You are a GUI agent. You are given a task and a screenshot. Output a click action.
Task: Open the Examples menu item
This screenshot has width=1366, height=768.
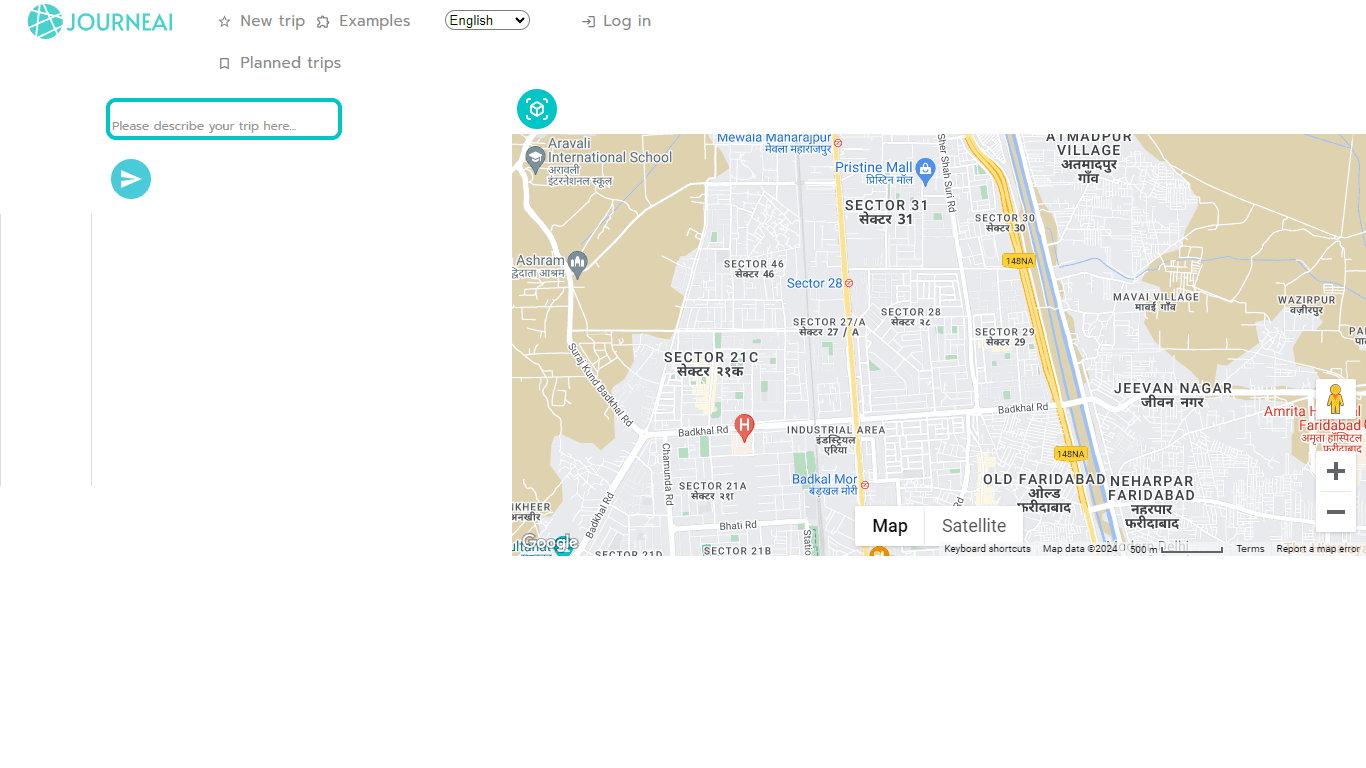pyautogui.click(x=364, y=21)
